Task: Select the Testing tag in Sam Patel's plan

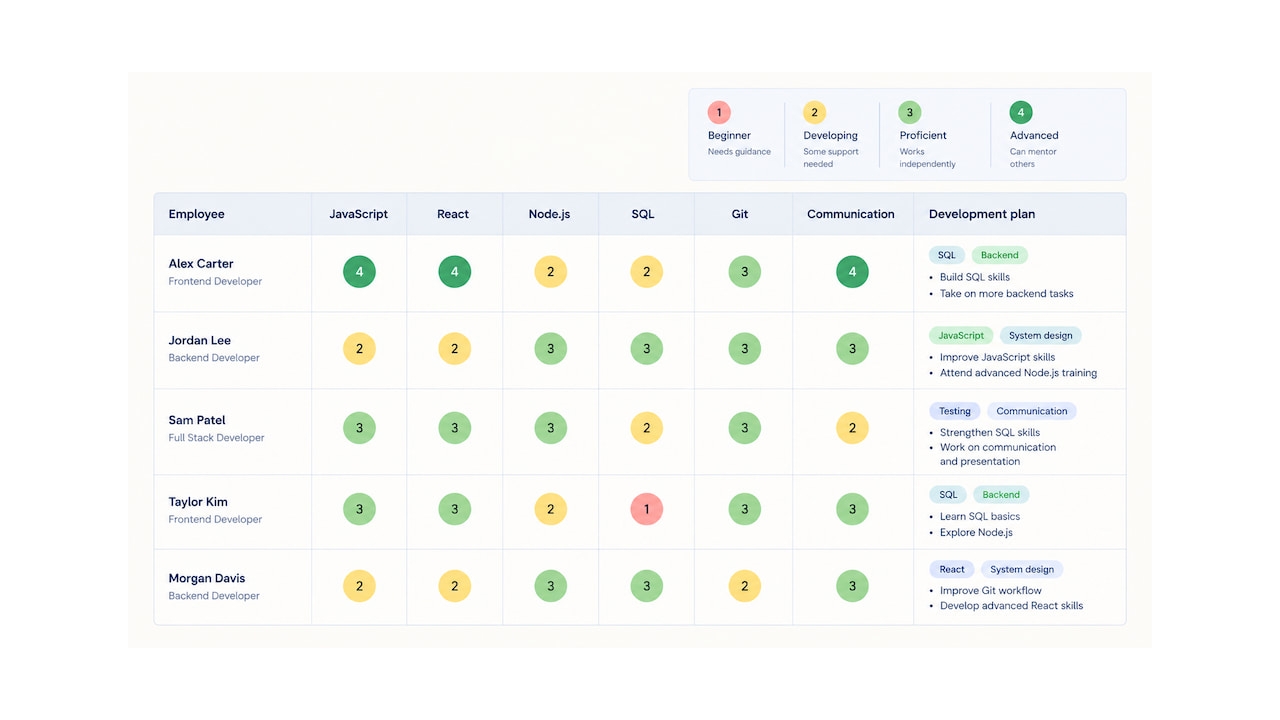Action: click(955, 411)
